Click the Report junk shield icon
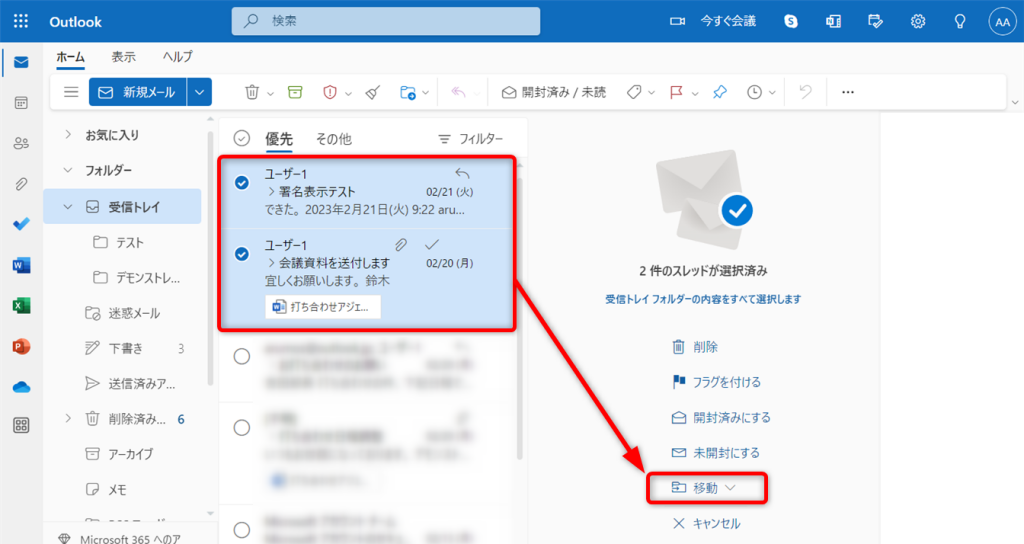 [330, 92]
